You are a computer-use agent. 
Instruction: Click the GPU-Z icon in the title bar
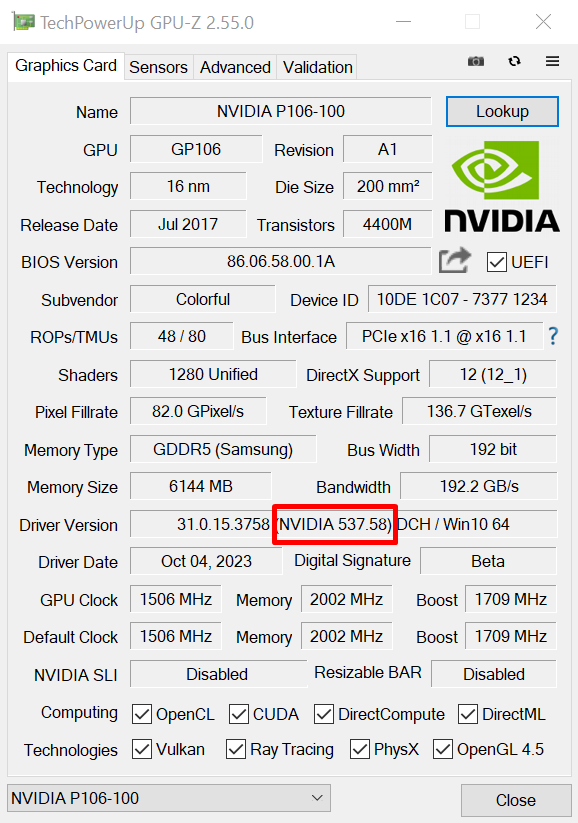(x=21, y=20)
